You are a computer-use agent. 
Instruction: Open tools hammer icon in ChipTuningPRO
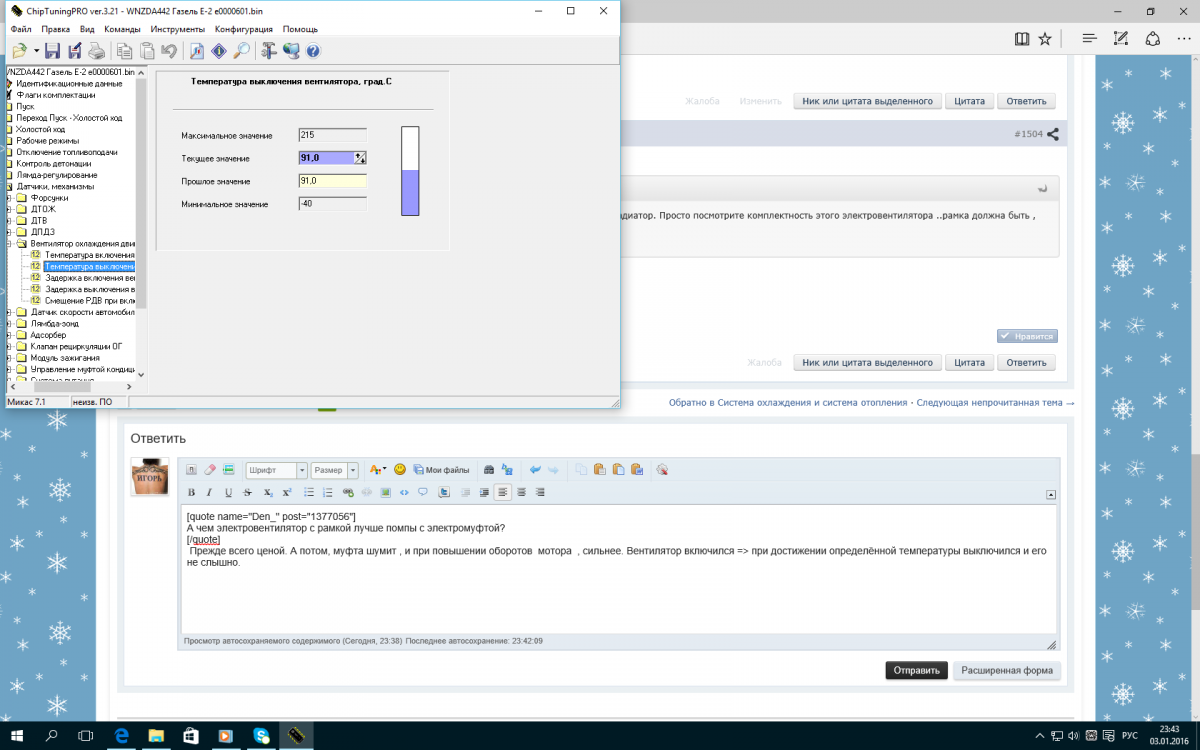269,50
